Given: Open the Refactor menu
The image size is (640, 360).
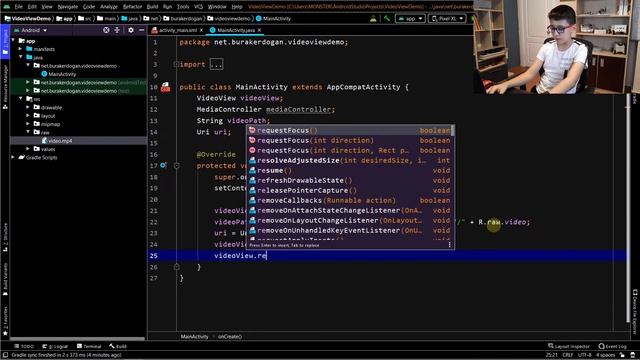Looking at the screenshot, I should 132,7.
